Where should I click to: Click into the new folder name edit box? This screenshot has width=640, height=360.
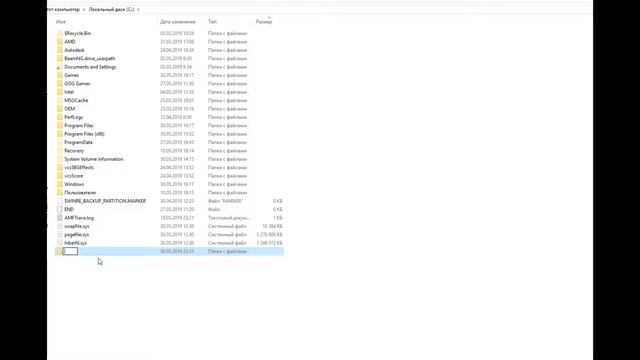[71, 251]
